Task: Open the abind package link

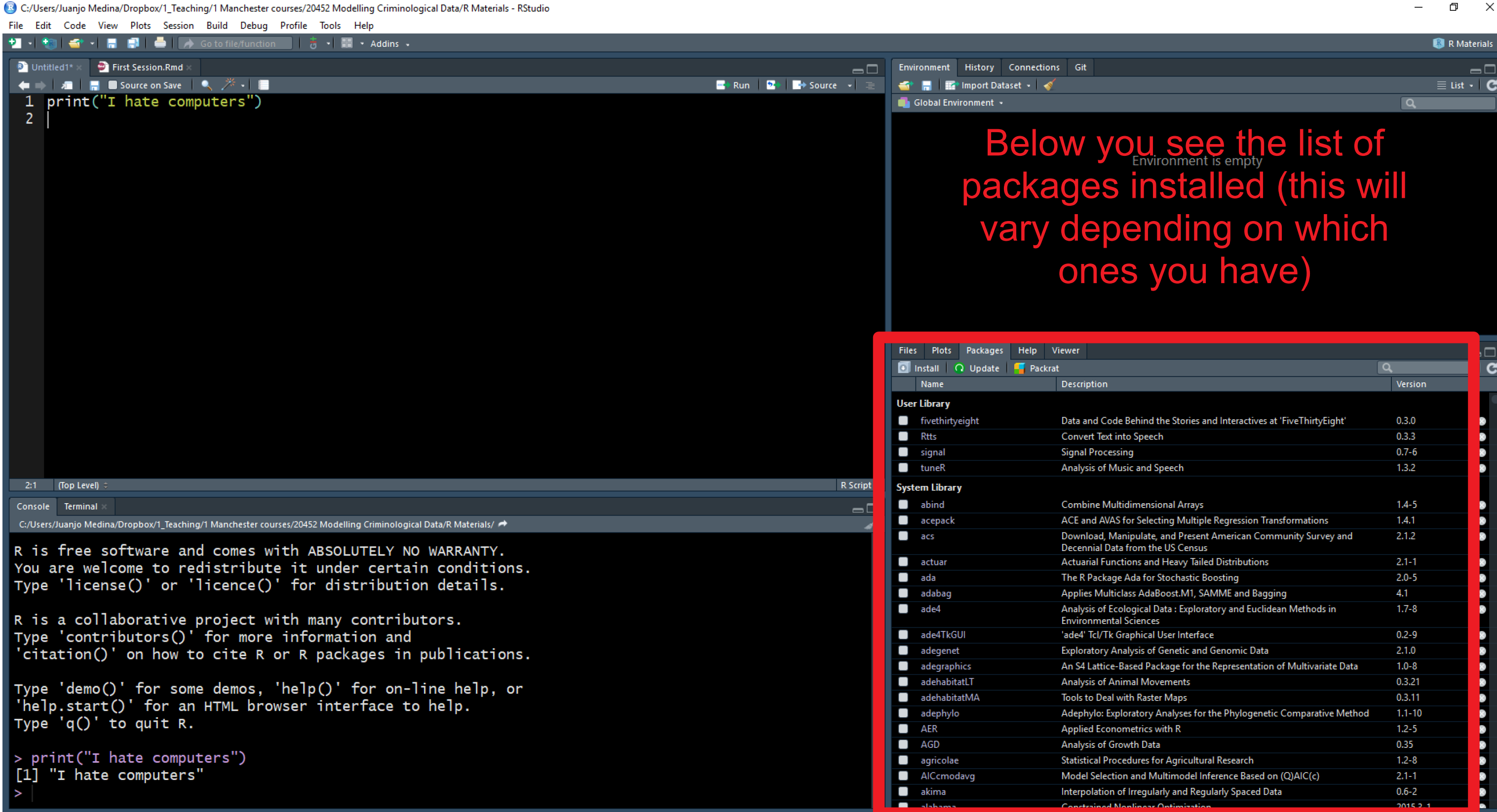Action: (932, 505)
